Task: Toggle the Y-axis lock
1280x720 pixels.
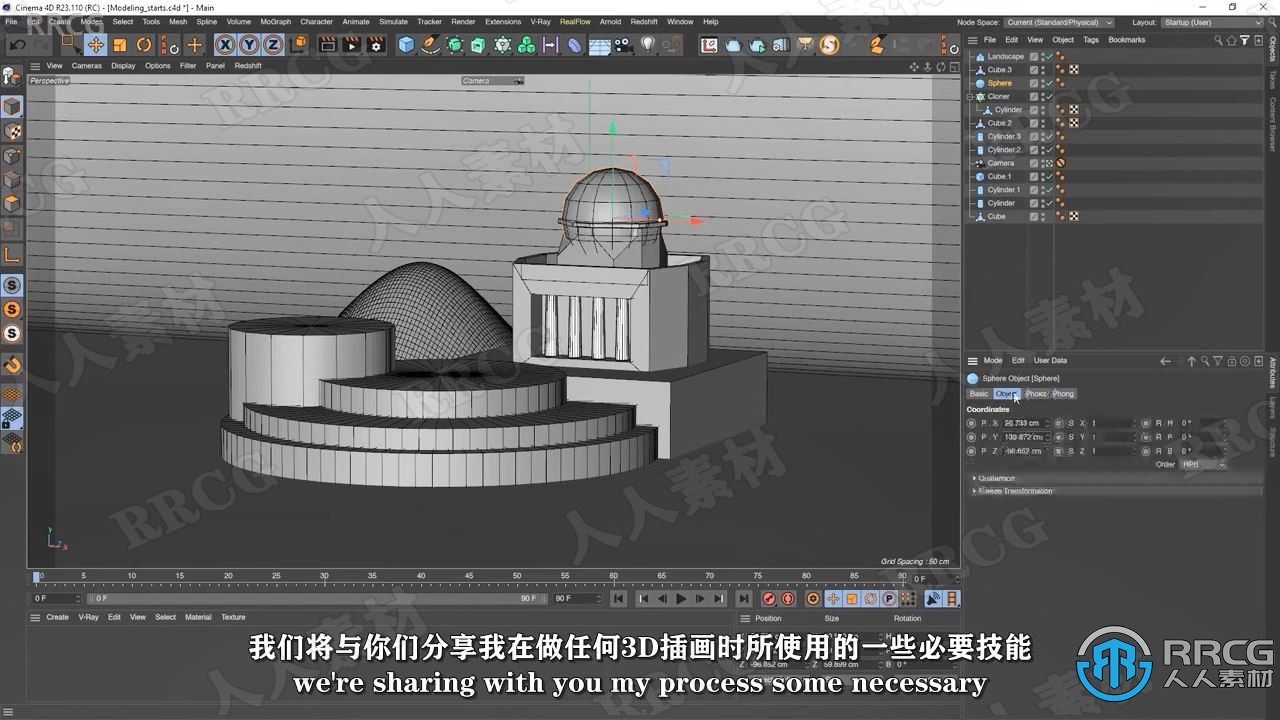Action: (x=248, y=45)
